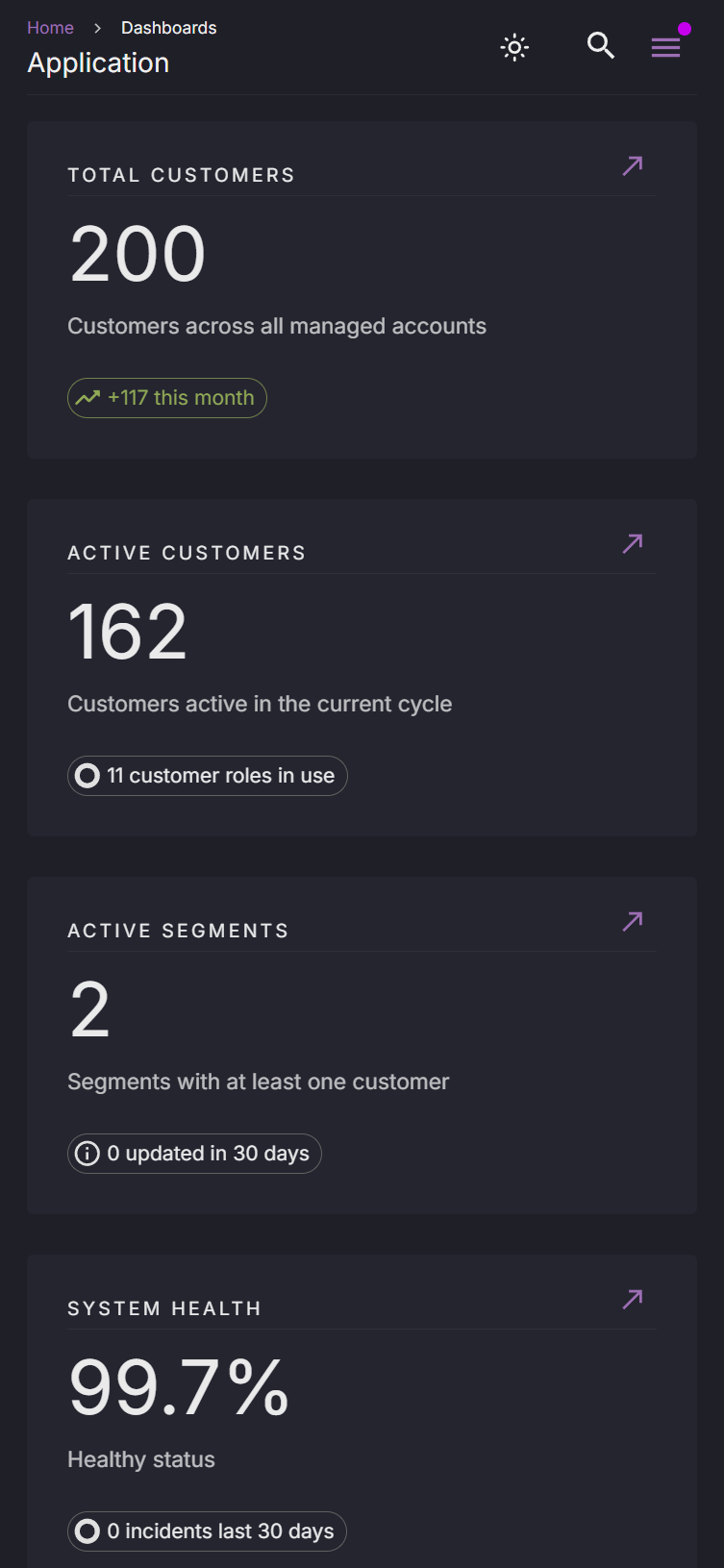Open Active Customers details arrow icon

pos(633,543)
